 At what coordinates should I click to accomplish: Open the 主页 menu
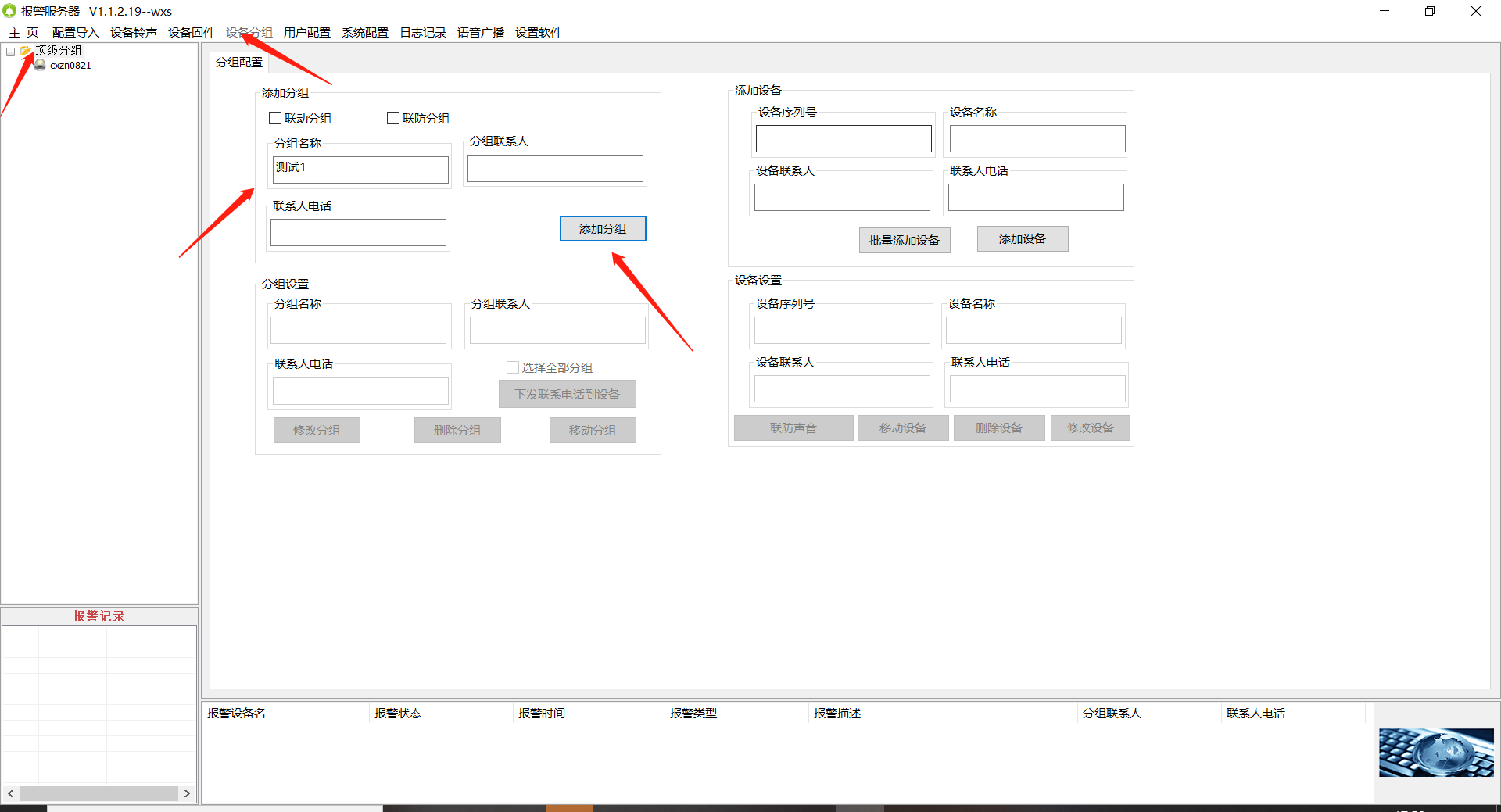pyautogui.click(x=23, y=32)
